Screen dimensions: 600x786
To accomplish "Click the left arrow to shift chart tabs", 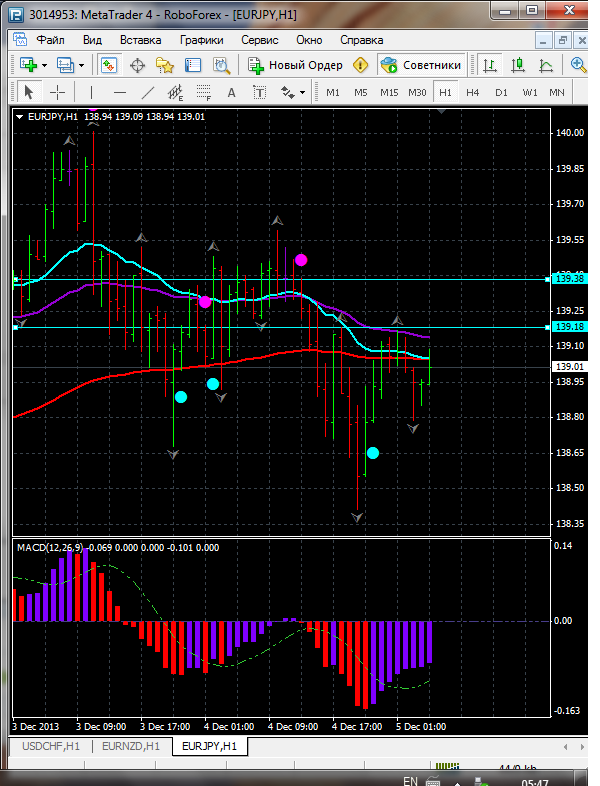I will point(565,746).
